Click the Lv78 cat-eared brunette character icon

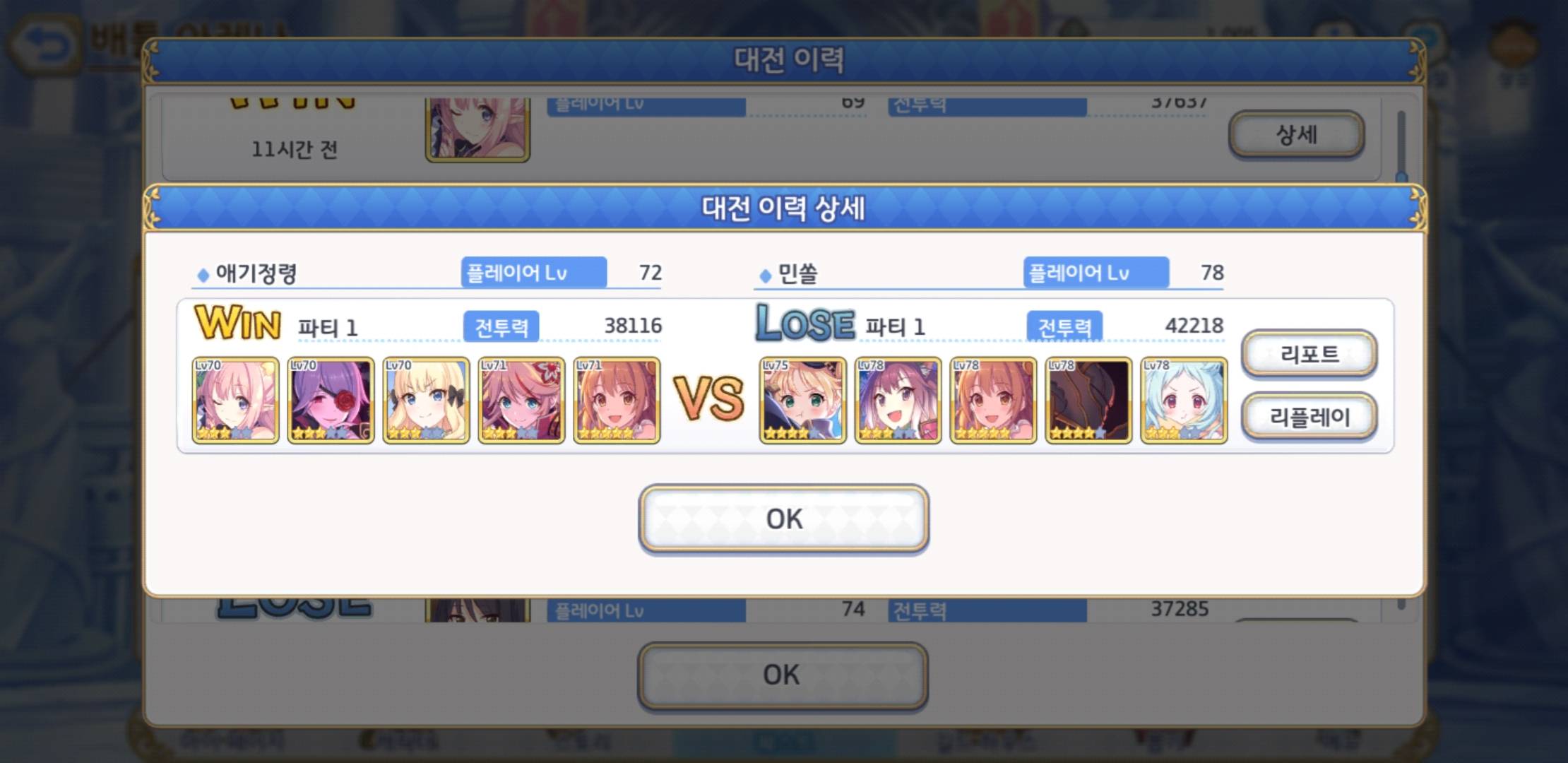pos(898,400)
